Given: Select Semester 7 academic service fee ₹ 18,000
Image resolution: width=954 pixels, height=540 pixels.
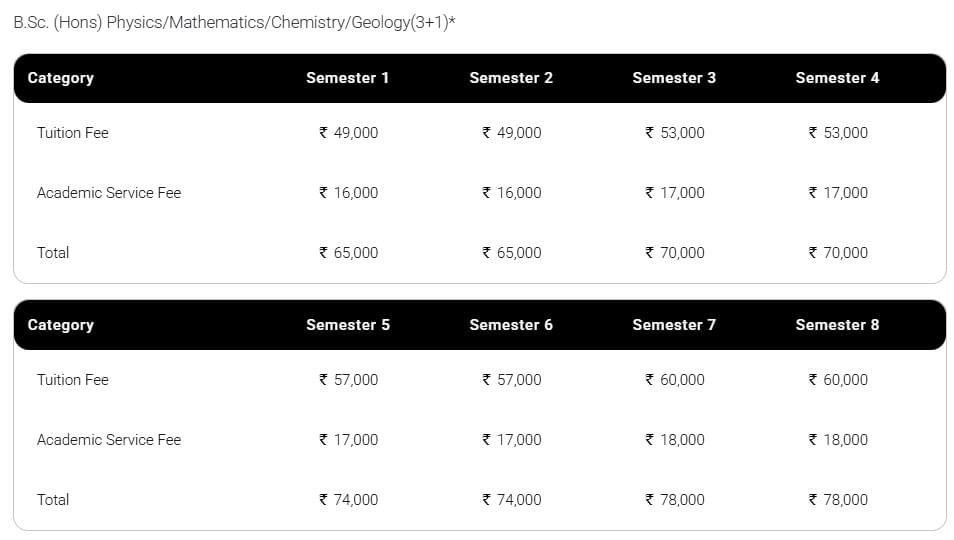Looking at the screenshot, I should [674, 440].
